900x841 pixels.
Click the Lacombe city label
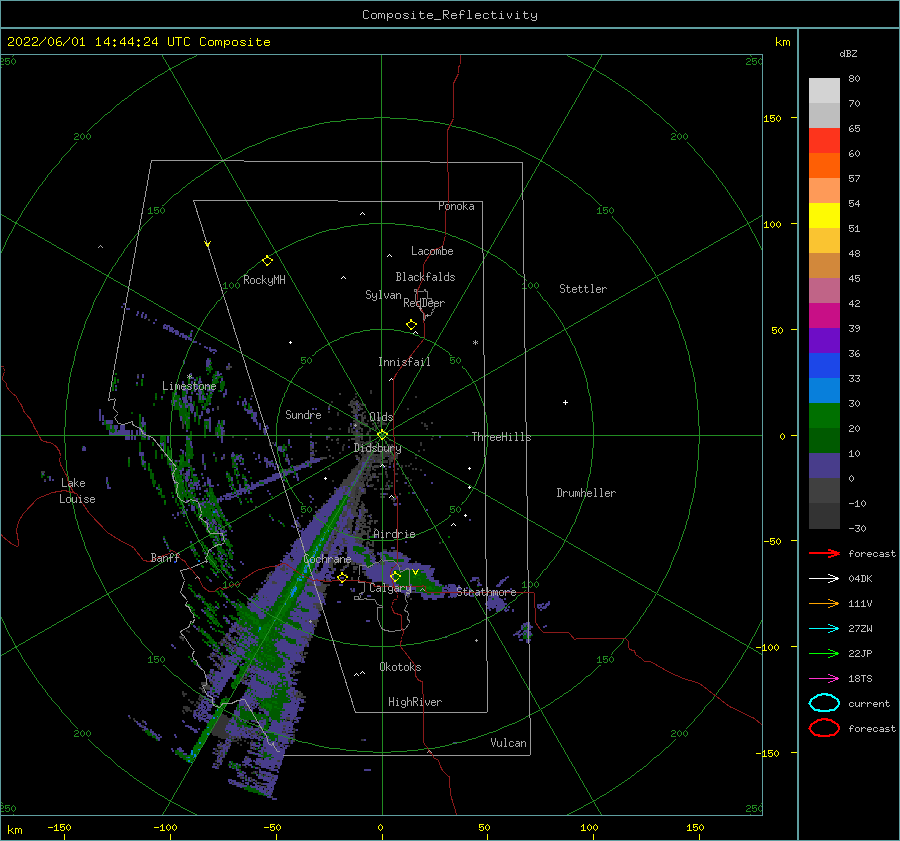click(432, 251)
